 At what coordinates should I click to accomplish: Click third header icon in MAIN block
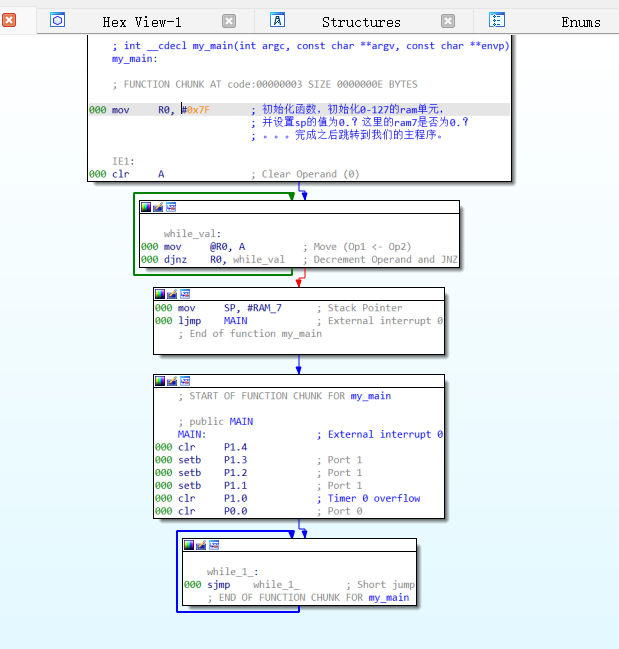pyautogui.click(x=185, y=381)
